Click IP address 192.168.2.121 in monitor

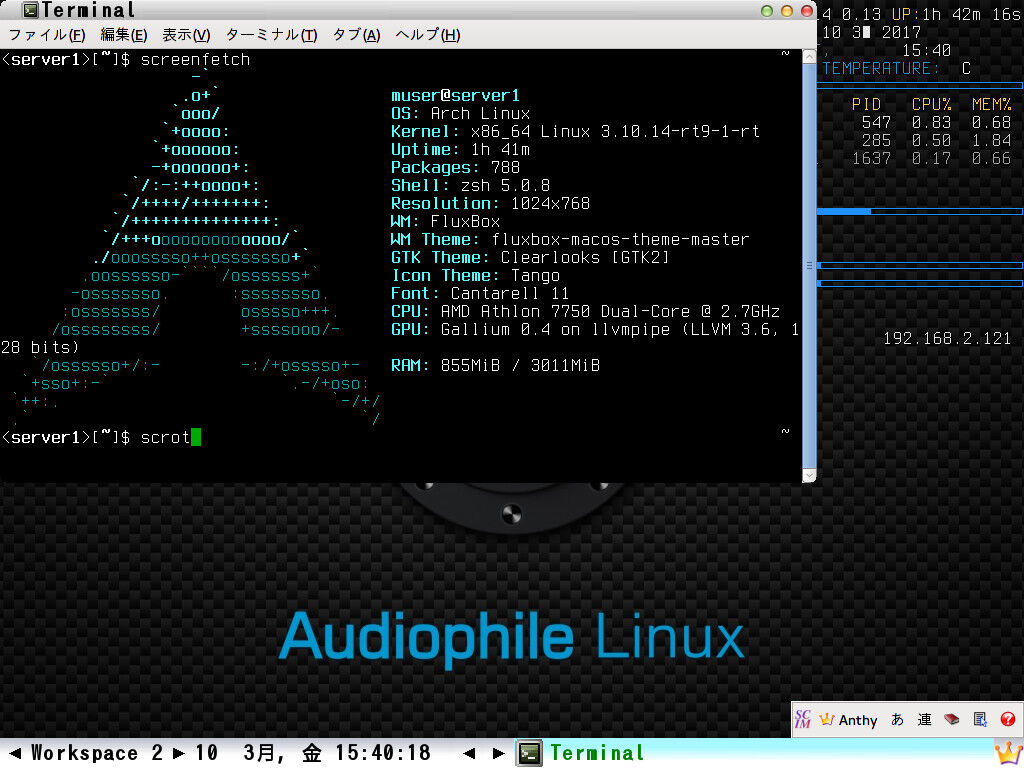(947, 338)
